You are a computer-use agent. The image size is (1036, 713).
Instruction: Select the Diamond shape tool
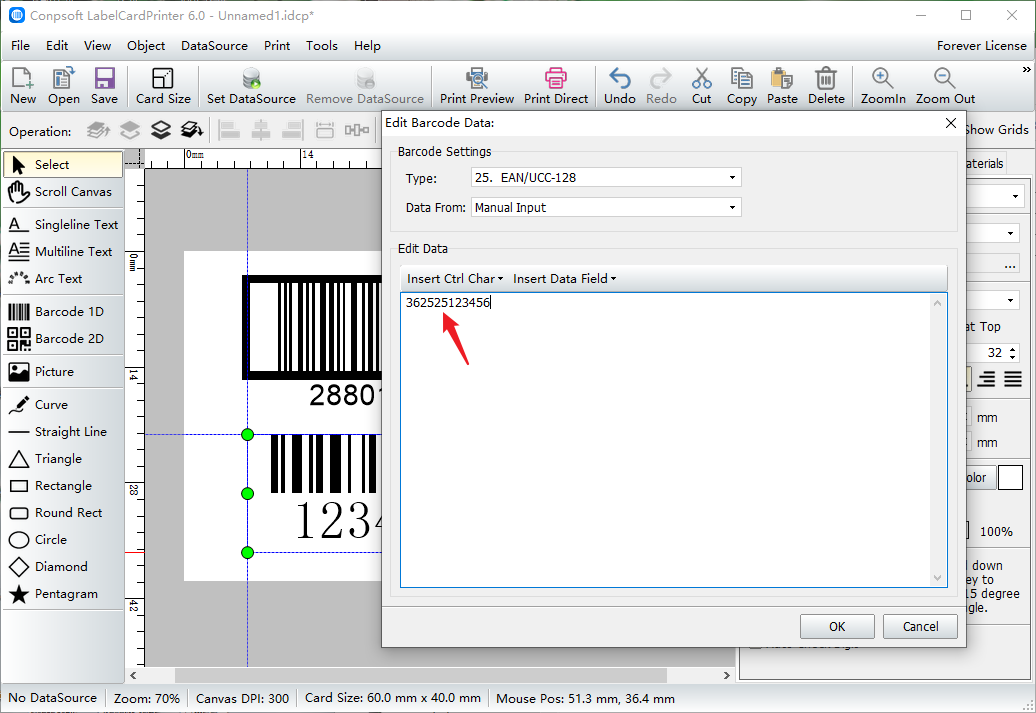tap(63, 567)
